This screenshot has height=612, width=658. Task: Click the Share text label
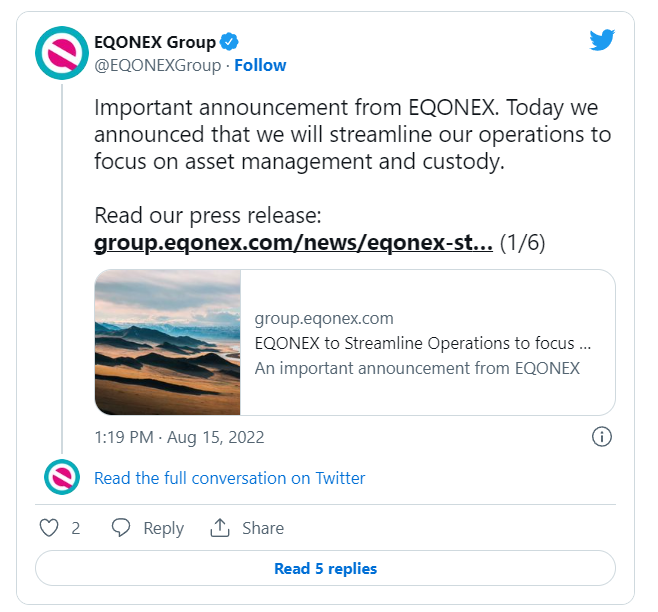point(263,528)
